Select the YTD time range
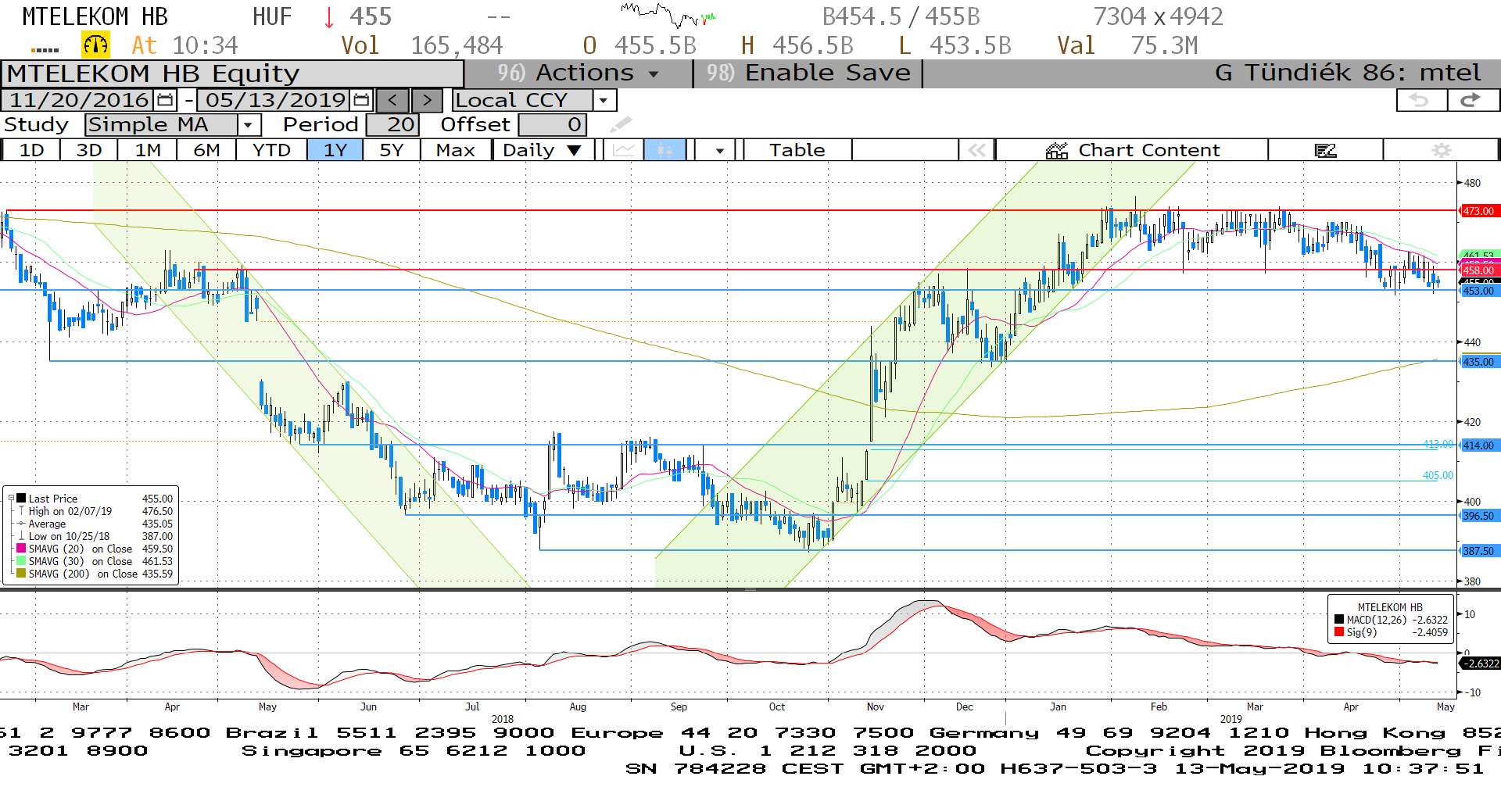Image resolution: width=1501 pixels, height=812 pixels. tap(271, 150)
